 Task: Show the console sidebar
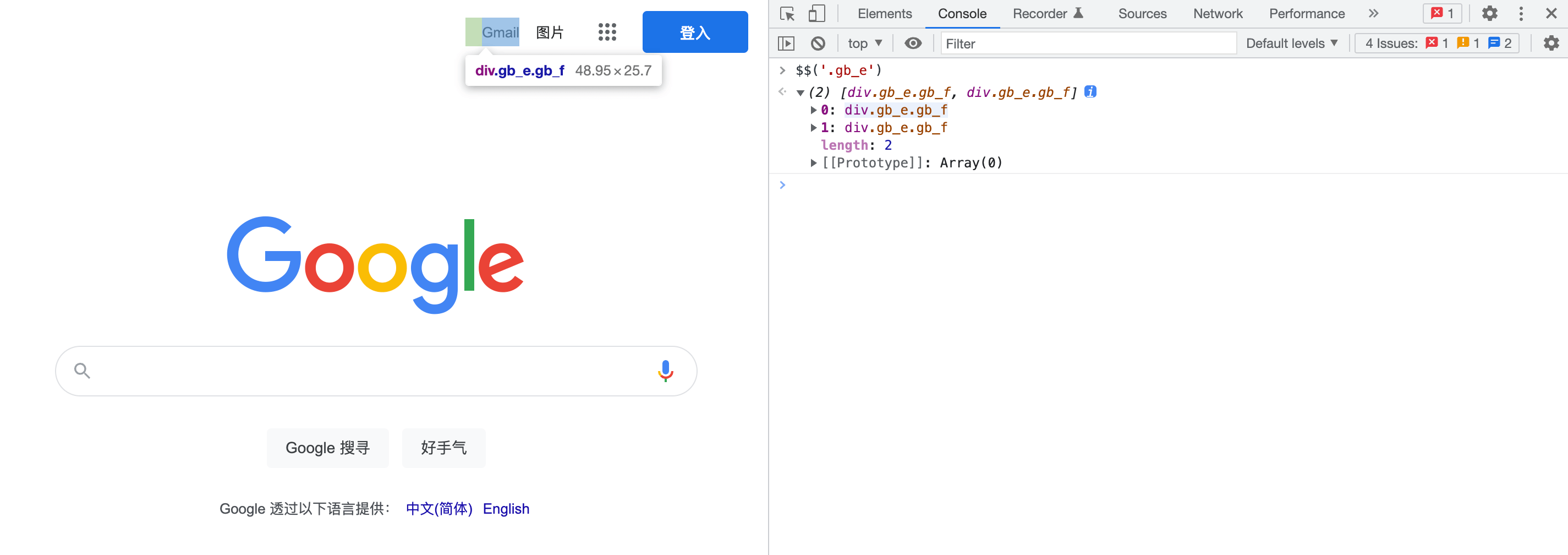point(786,43)
